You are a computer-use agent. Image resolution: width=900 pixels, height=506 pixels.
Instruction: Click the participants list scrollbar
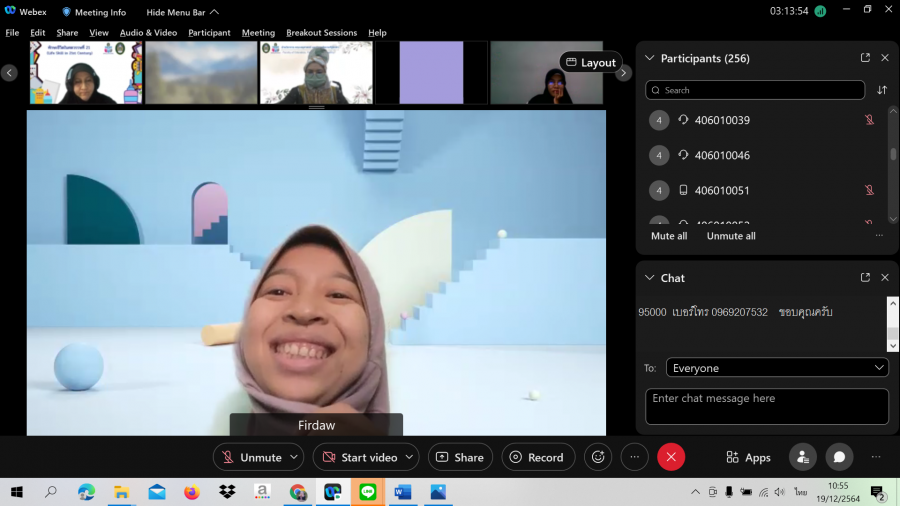click(x=893, y=155)
